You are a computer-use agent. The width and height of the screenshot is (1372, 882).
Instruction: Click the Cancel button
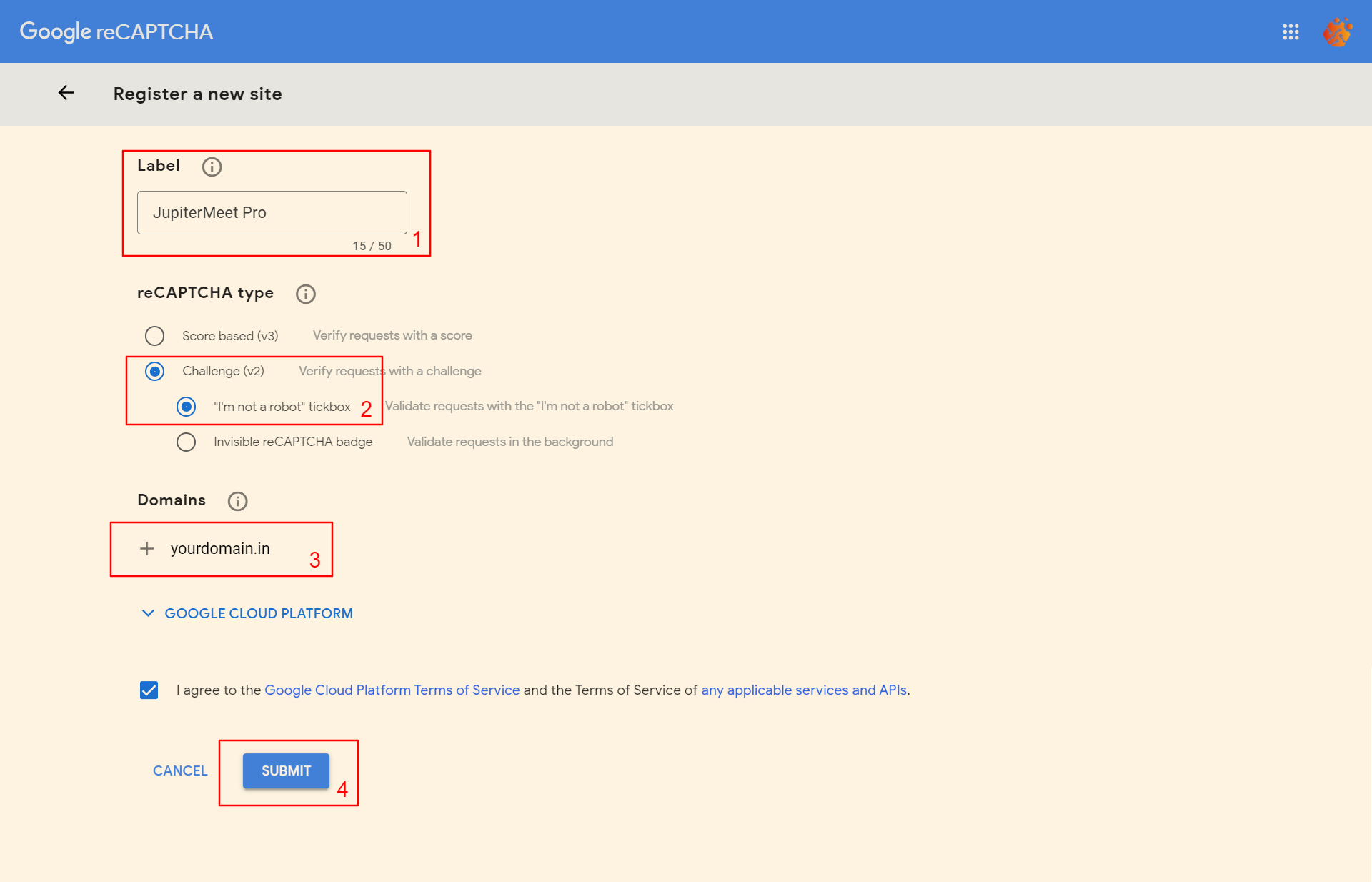(x=180, y=770)
